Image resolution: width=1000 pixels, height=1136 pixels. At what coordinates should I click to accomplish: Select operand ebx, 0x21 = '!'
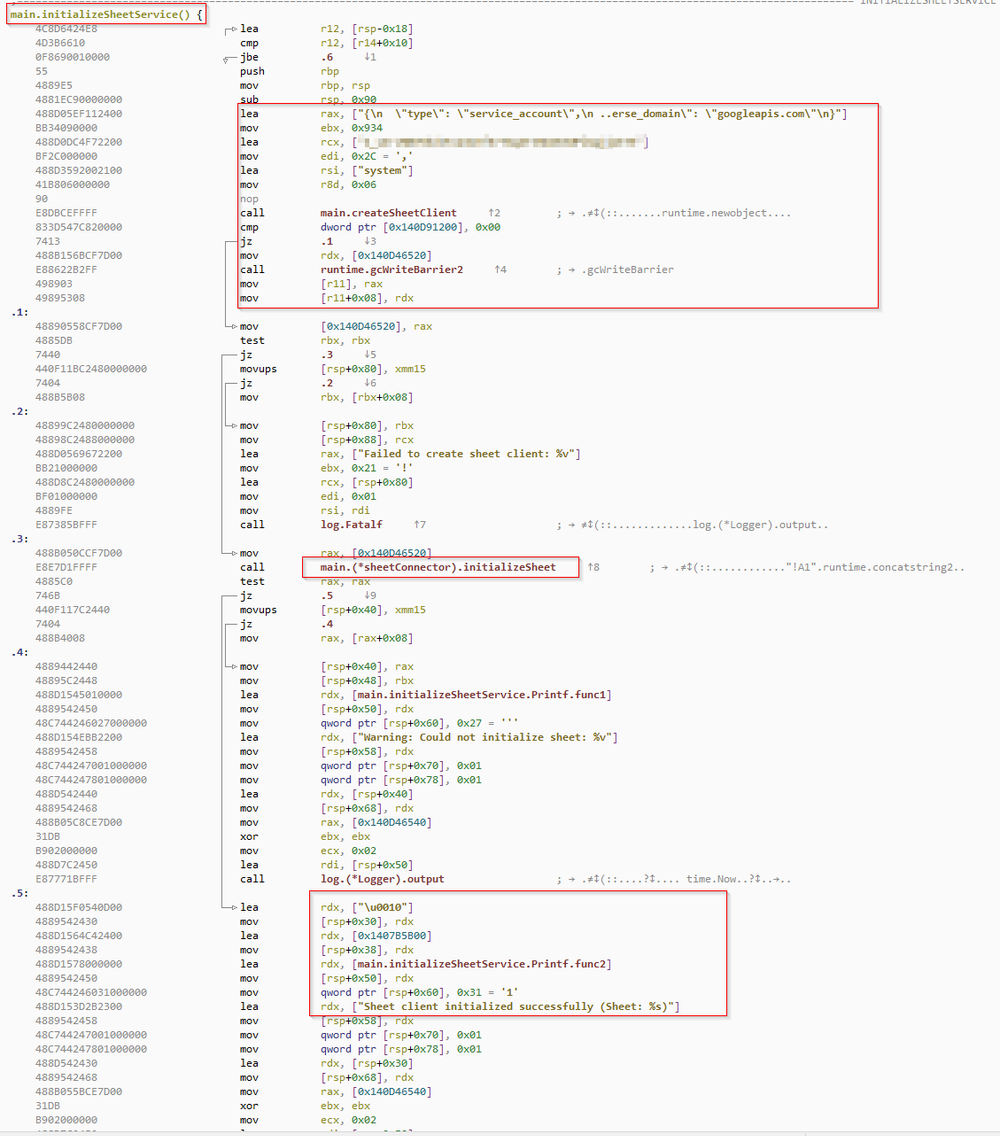[367, 468]
